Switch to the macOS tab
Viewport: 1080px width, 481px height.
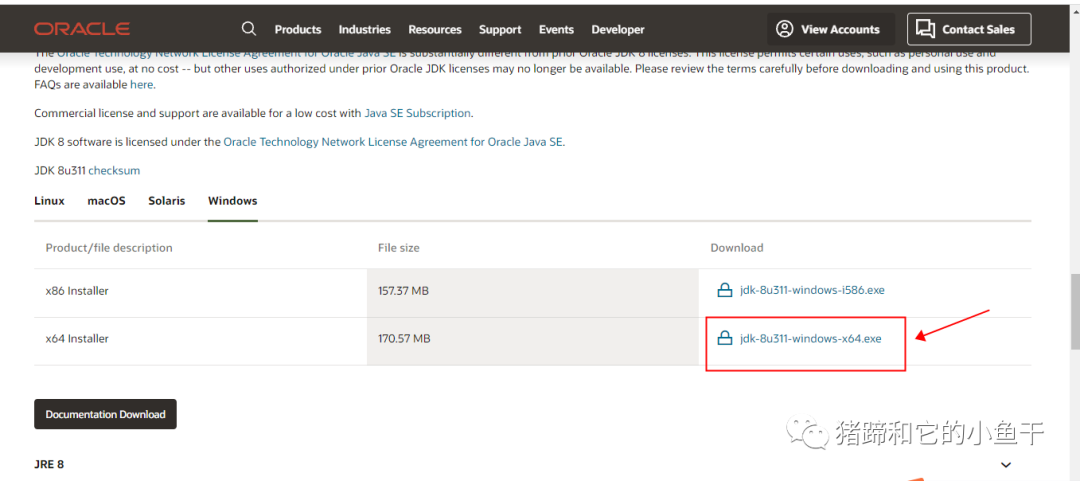point(106,201)
